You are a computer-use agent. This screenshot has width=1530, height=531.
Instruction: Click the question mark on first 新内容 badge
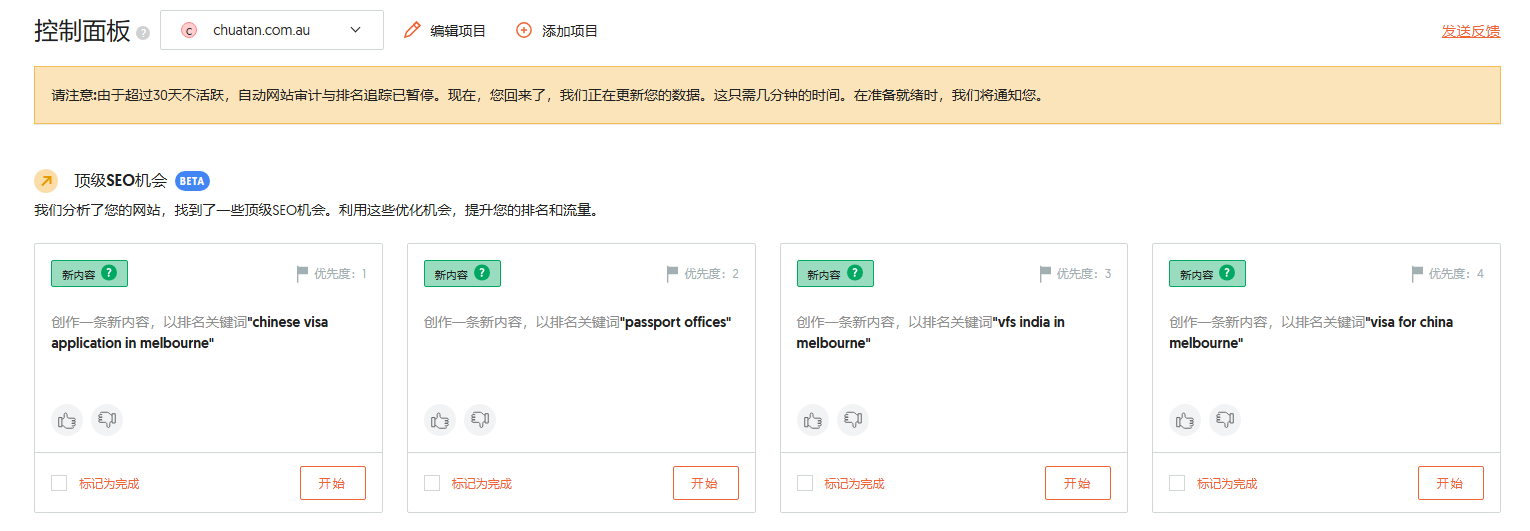point(109,273)
